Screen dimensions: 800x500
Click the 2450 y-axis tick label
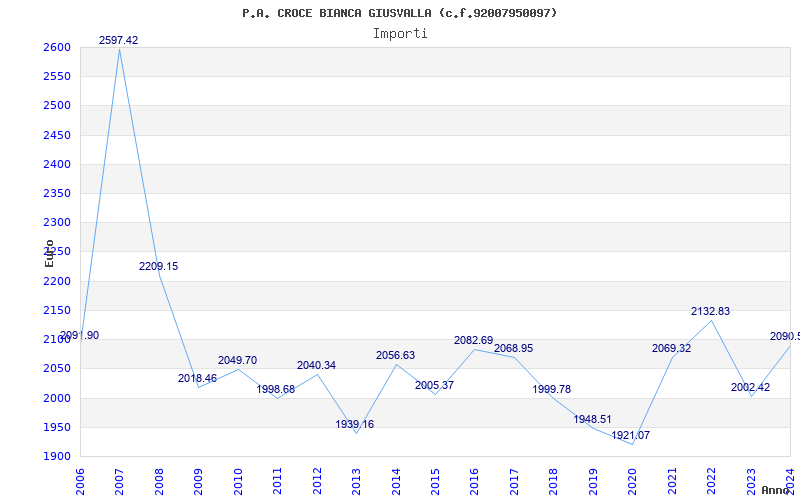(x=57, y=135)
